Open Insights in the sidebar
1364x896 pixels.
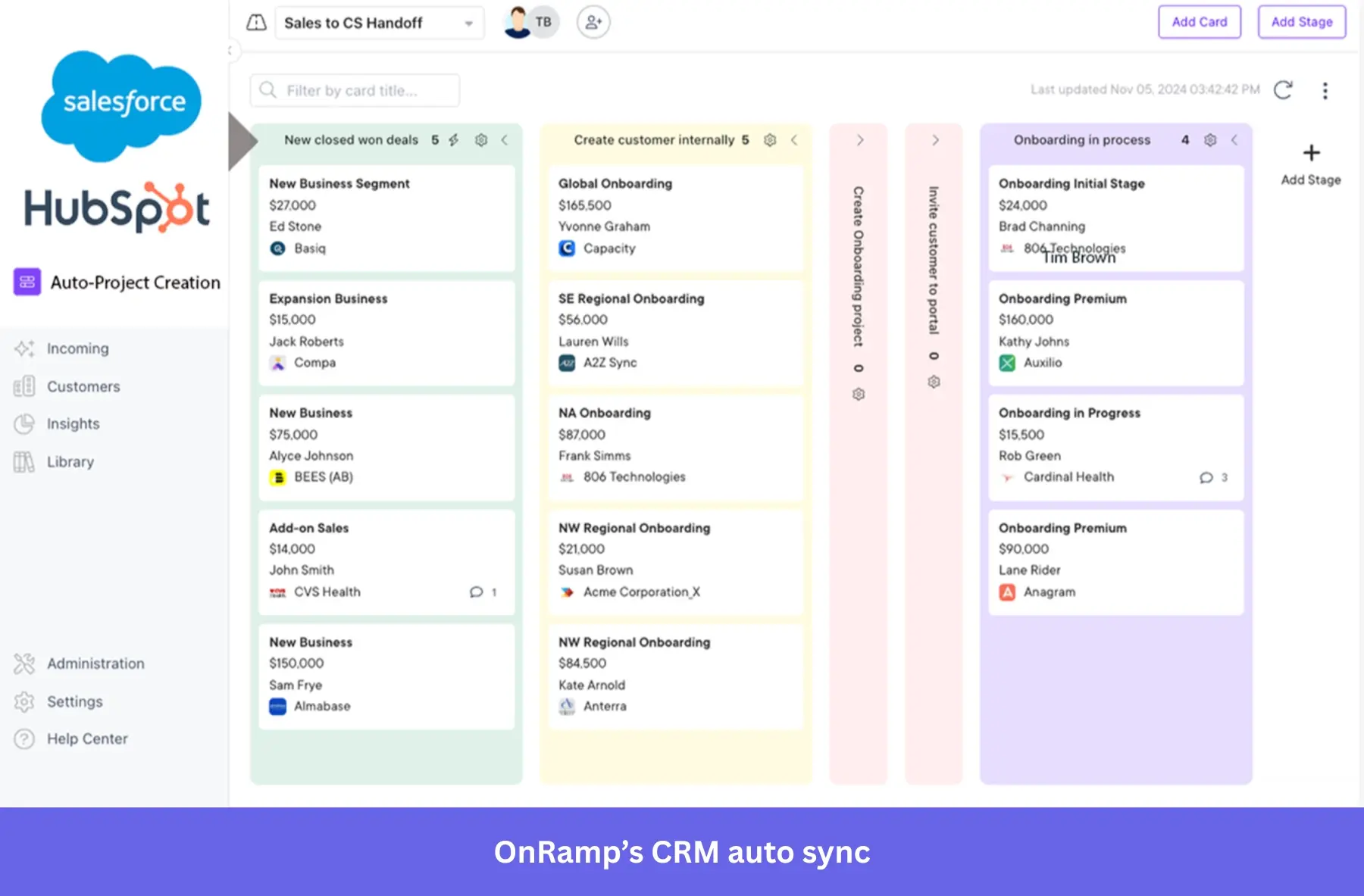[x=73, y=423]
